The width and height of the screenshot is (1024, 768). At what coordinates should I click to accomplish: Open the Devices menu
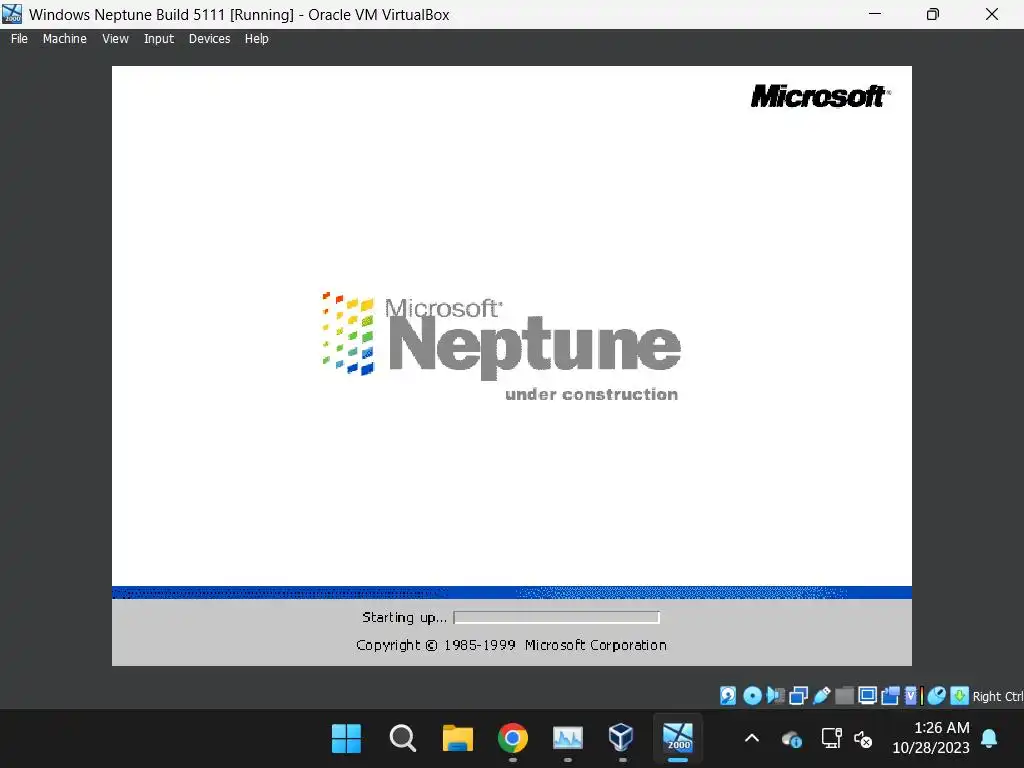coord(209,39)
